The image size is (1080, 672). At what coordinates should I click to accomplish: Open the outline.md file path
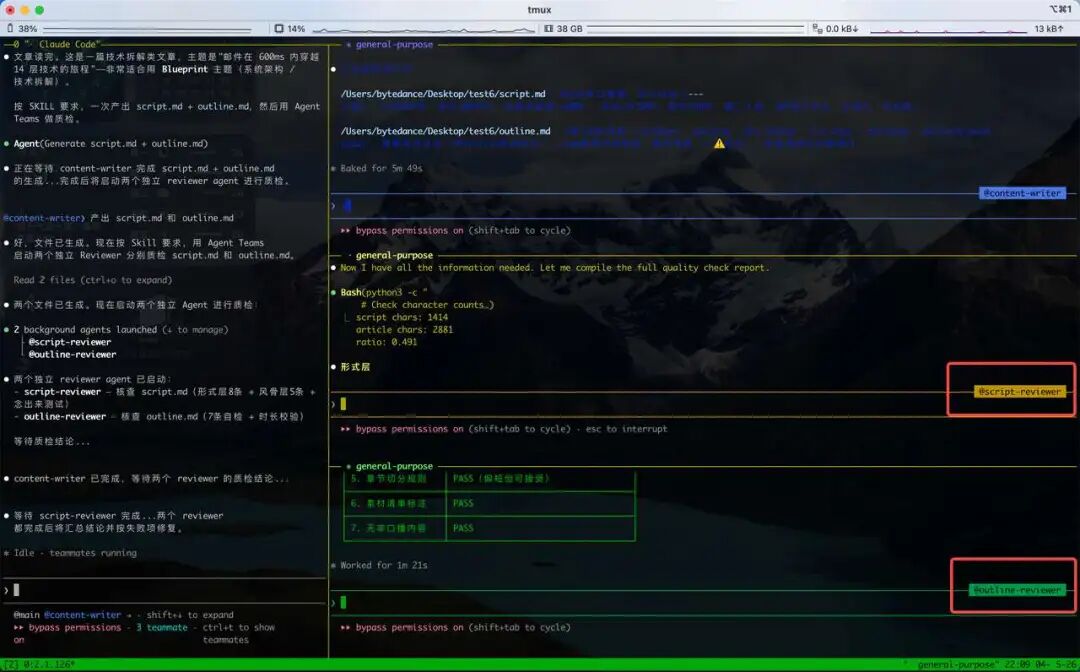(445, 131)
